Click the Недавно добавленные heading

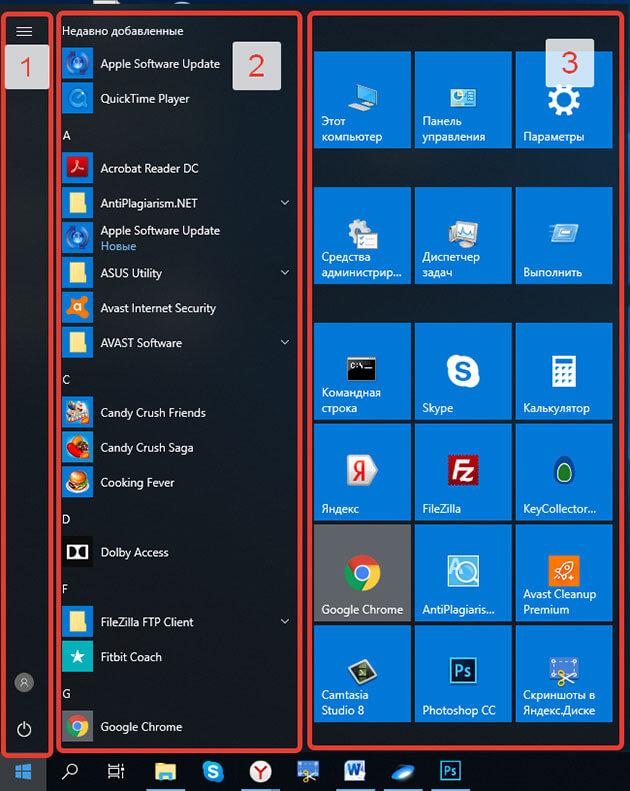coord(123,31)
